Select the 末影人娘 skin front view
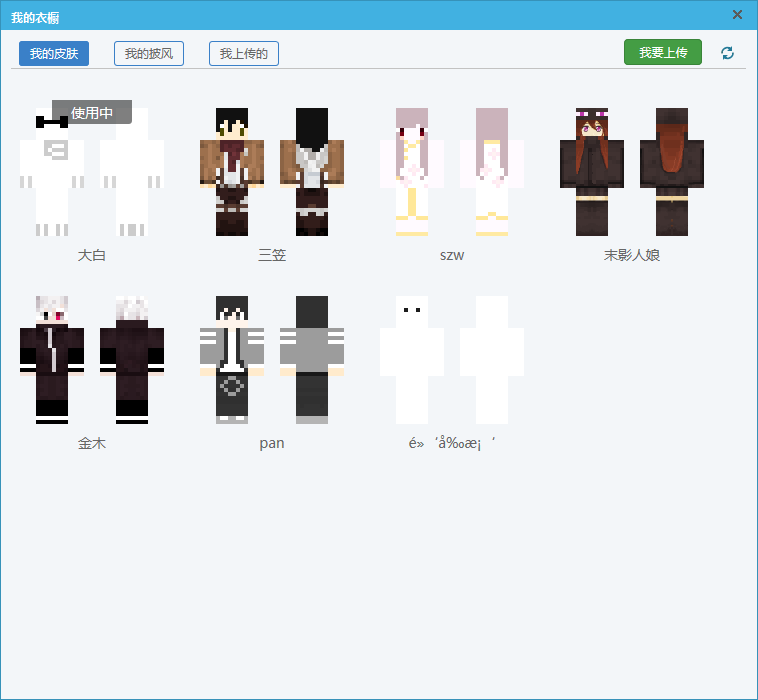The height and width of the screenshot is (700, 758). coord(592,172)
